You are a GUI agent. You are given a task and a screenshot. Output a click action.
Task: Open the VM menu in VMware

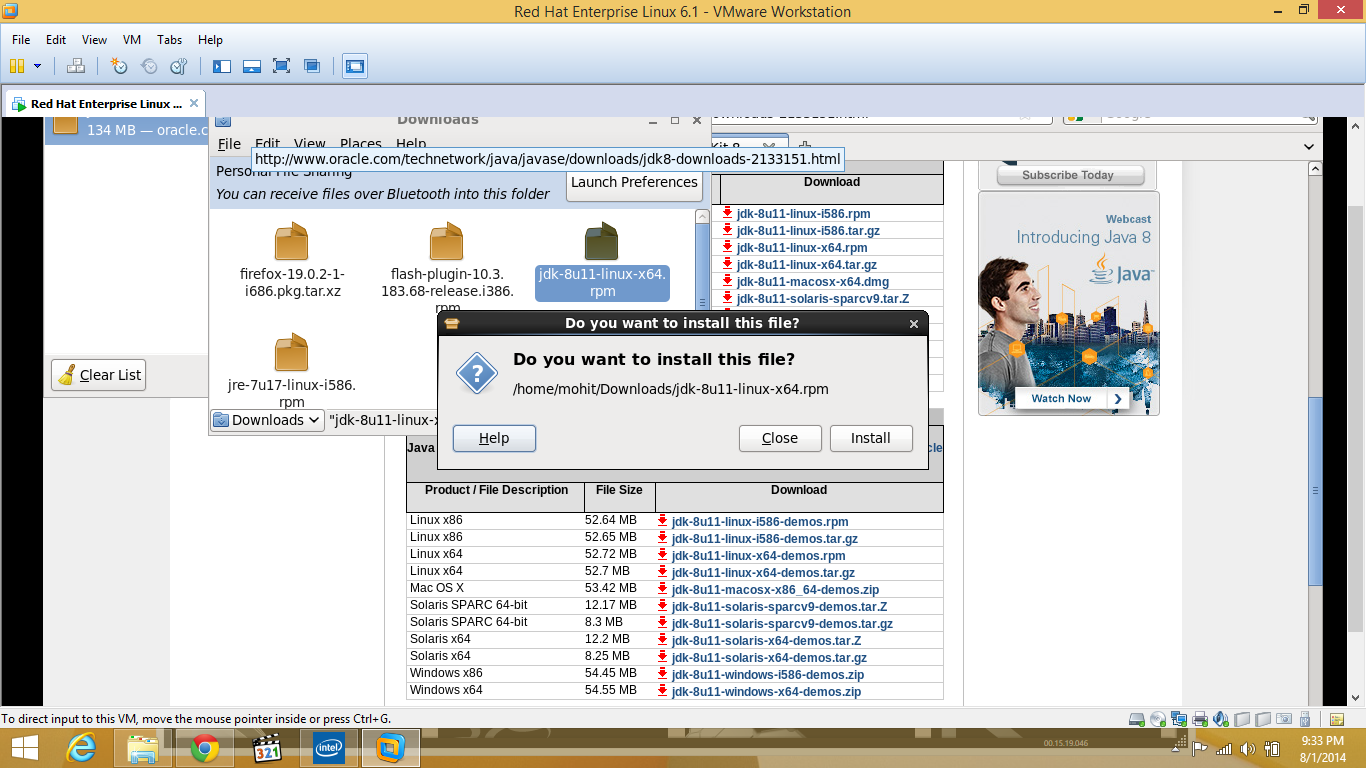coord(132,40)
